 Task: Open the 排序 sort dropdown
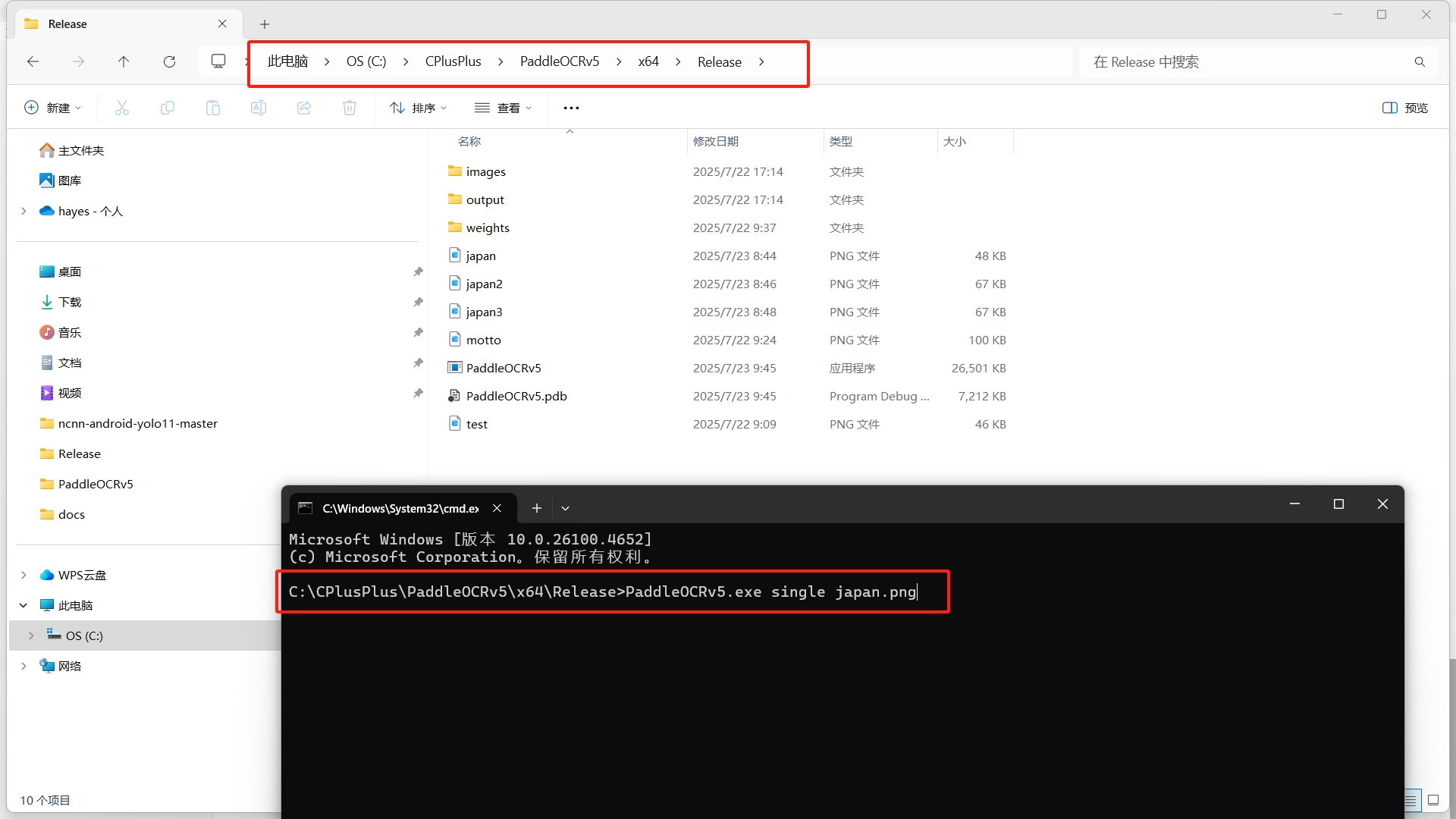tap(419, 108)
